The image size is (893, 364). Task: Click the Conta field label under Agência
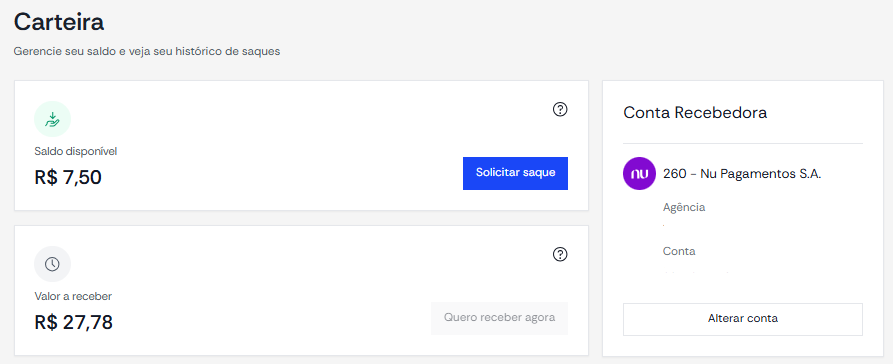[x=679, y=251]
